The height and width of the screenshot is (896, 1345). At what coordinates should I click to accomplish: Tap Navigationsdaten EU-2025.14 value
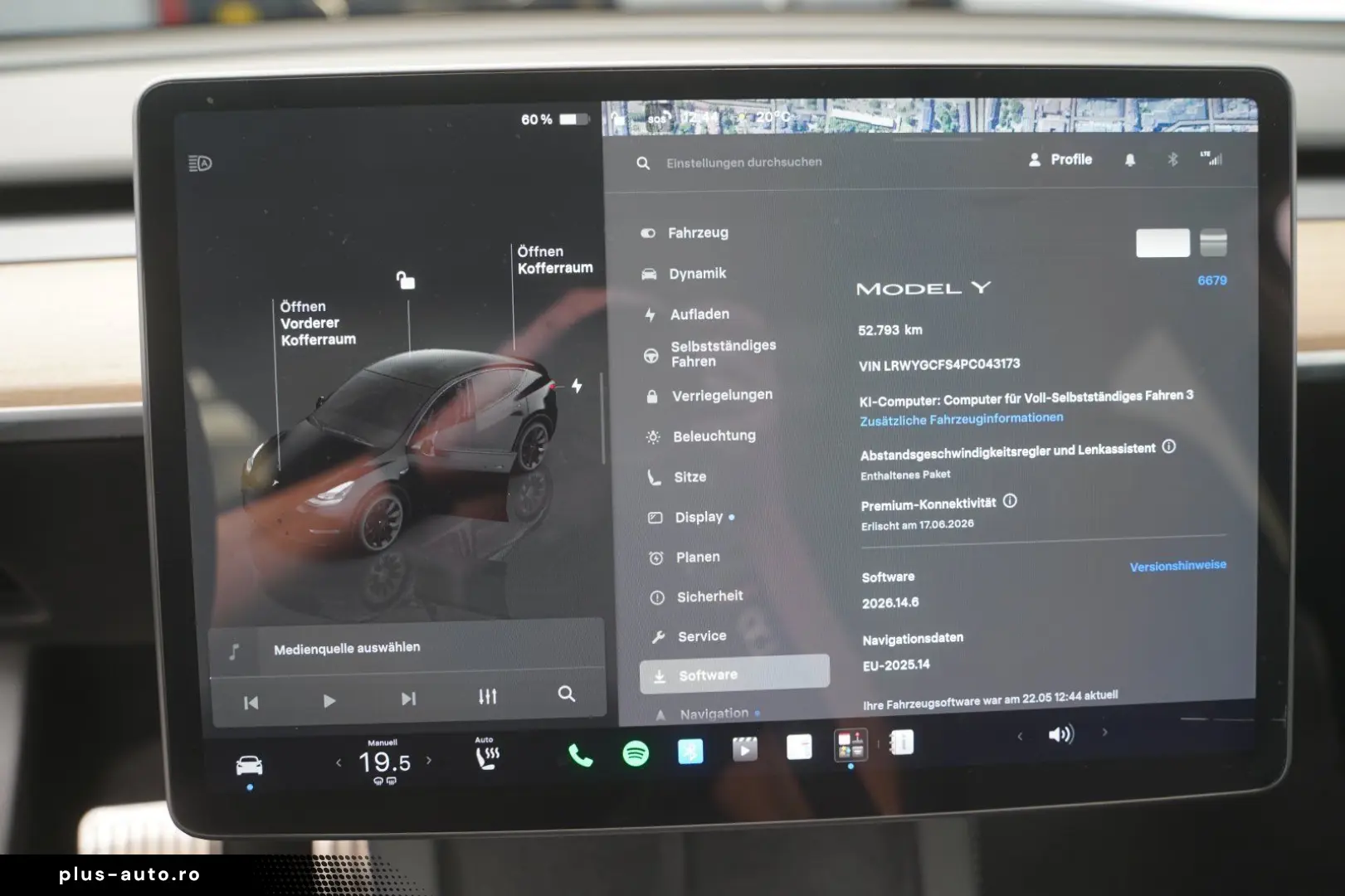tap(896, 665)
